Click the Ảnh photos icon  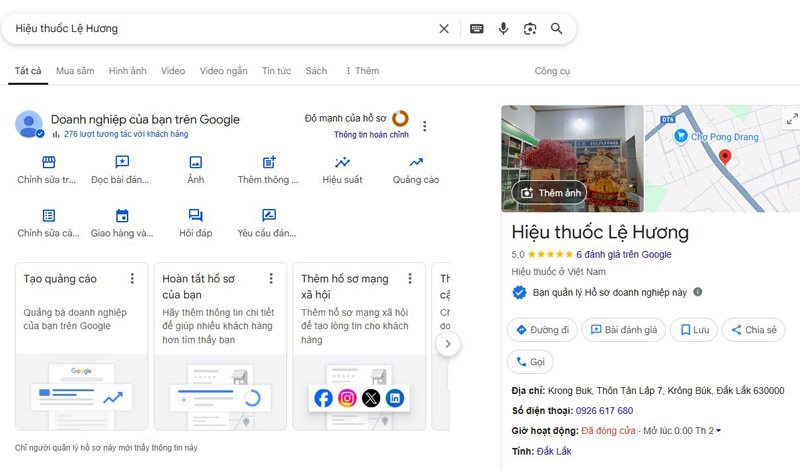[195, 163]
